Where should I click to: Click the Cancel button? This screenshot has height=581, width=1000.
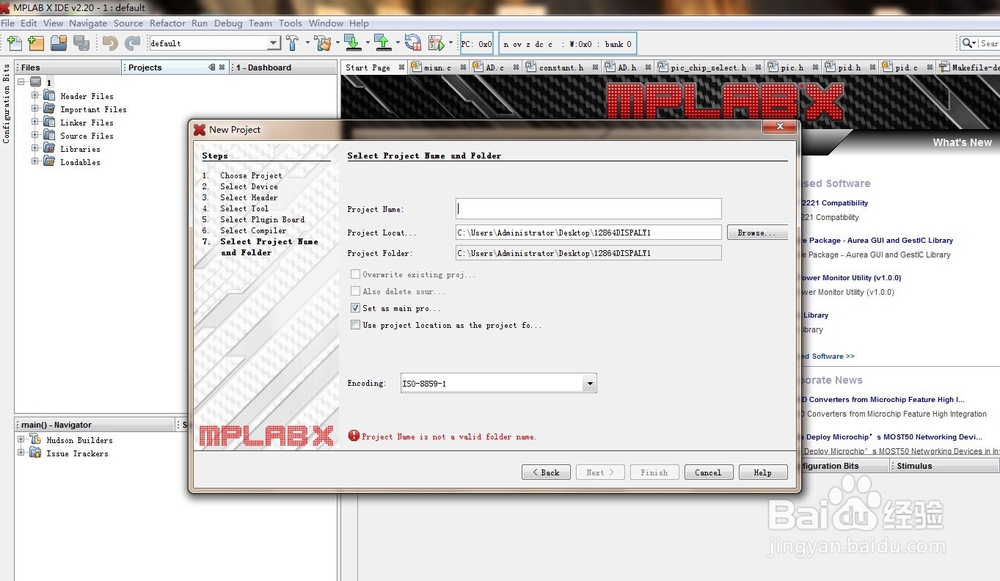point(708,473)
